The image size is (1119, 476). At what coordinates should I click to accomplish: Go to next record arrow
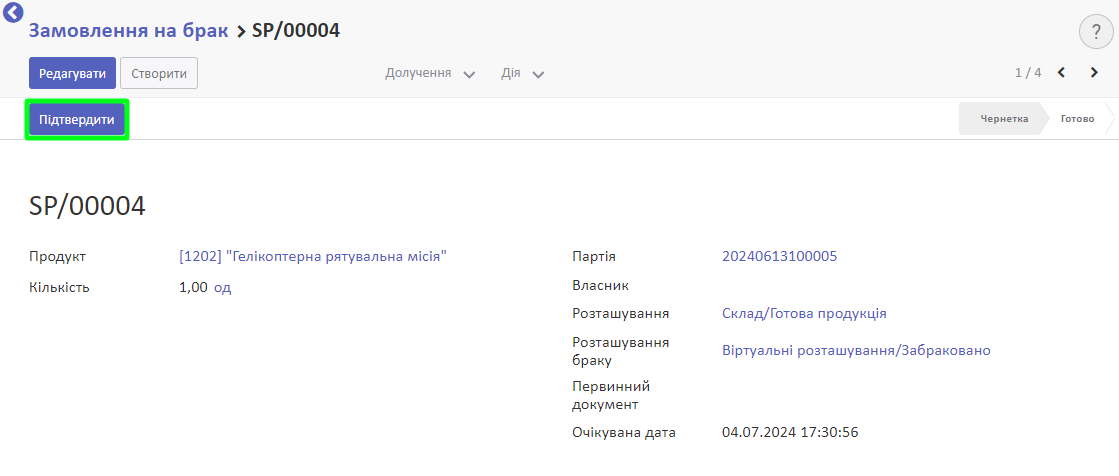[x=1094, y=73]
